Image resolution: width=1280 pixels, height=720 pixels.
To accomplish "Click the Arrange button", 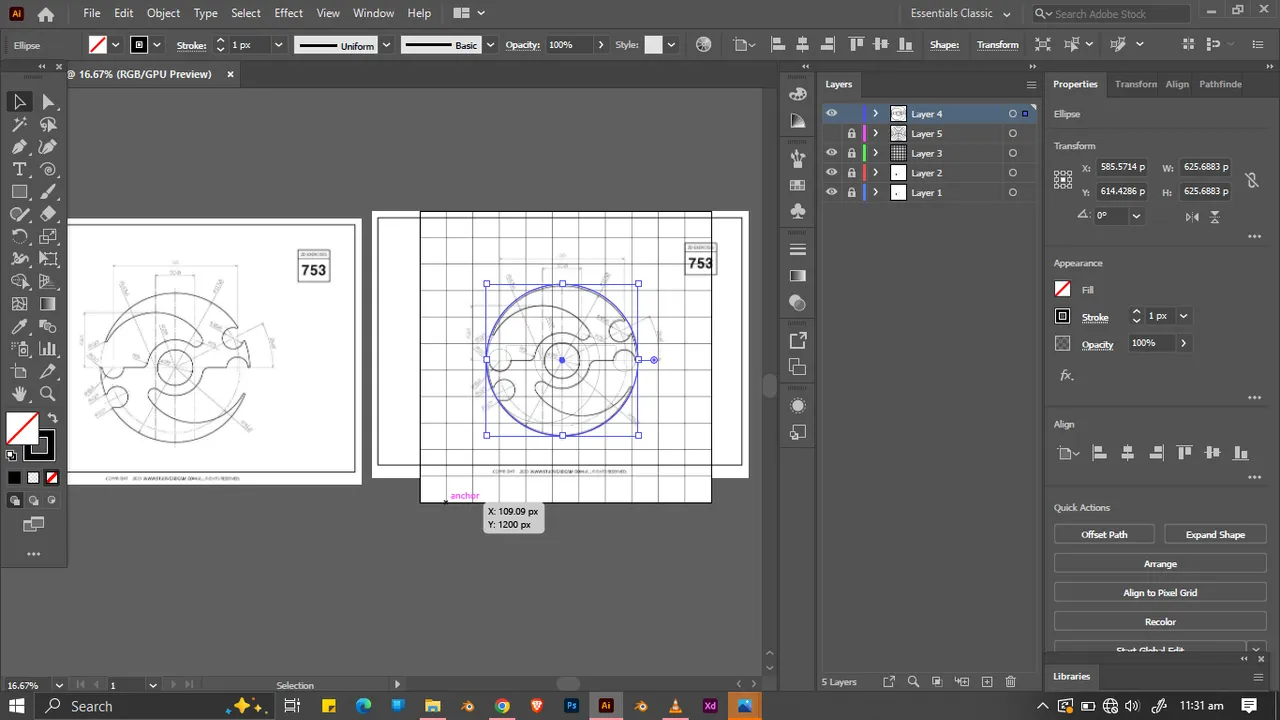I will [x=1160, y=564].
